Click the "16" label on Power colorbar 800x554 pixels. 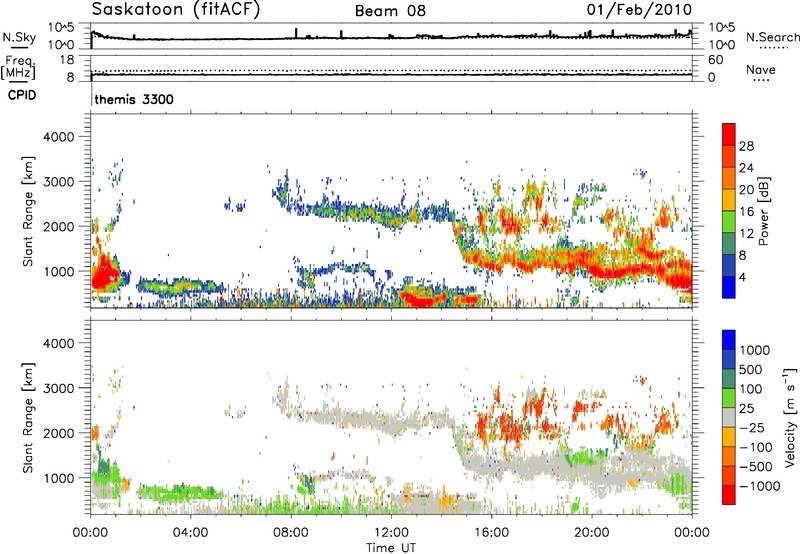click(746, 212)
